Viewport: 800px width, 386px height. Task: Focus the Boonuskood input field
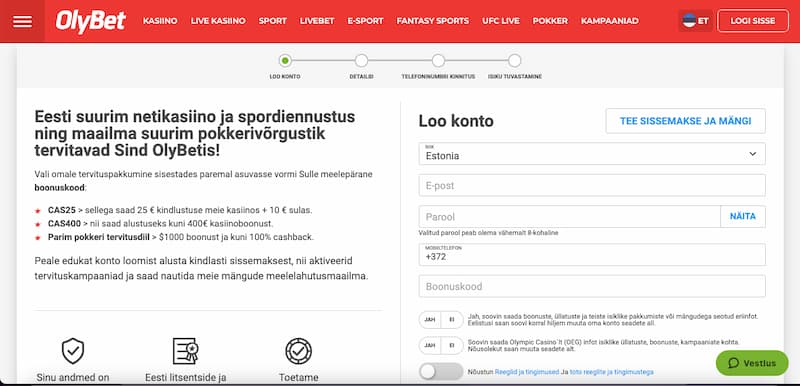(x=592, y=286)
